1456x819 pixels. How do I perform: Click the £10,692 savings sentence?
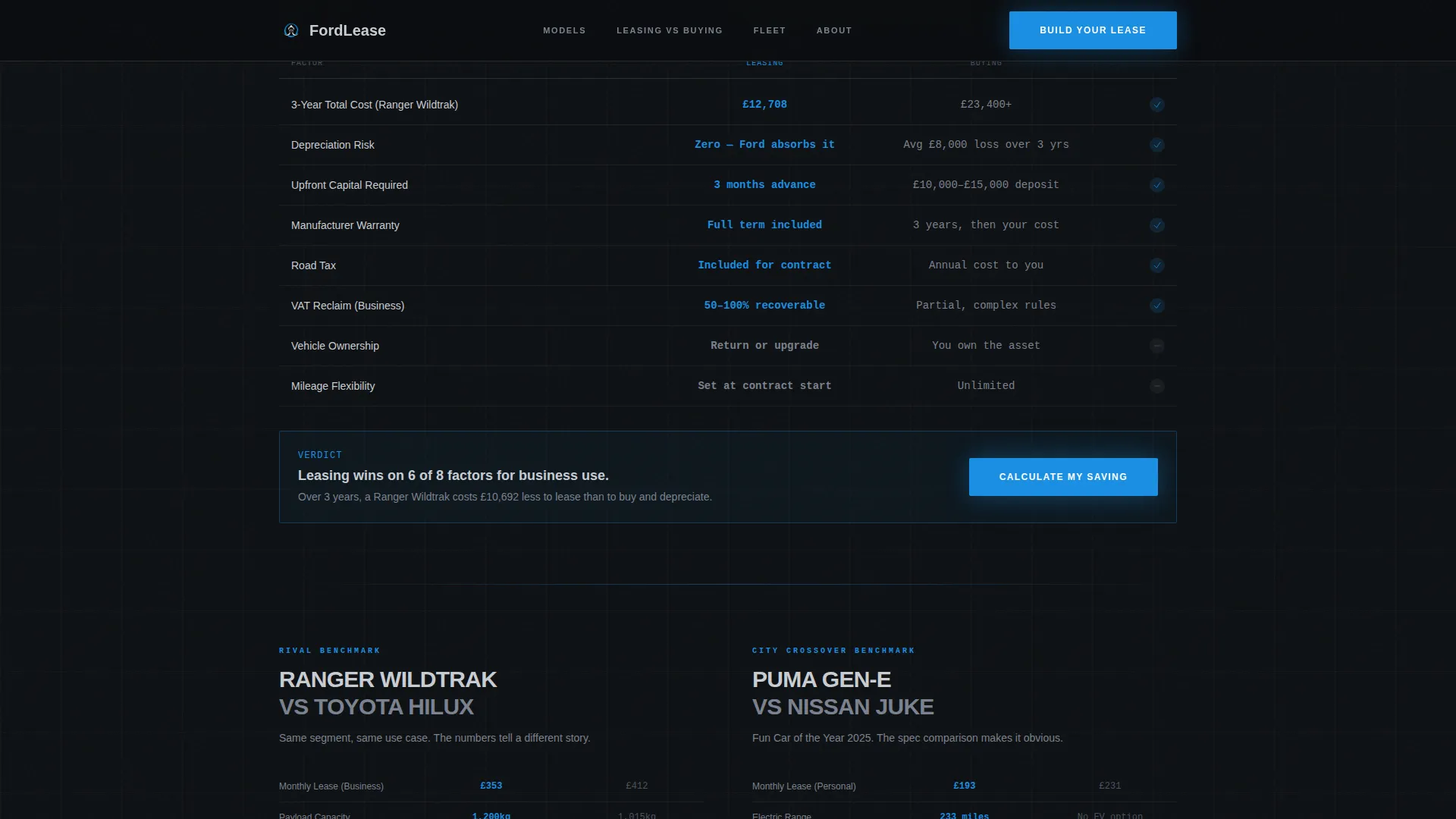[505, 497]
